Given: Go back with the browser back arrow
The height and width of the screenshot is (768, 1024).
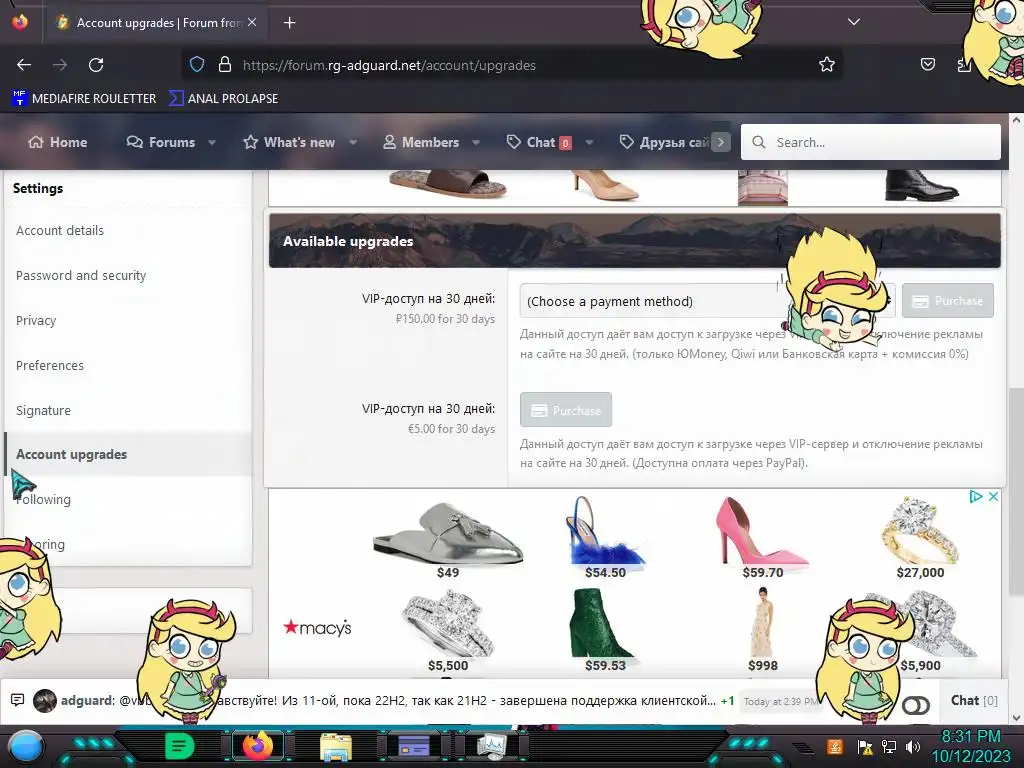Looking at the screenshot, I should click(x=24, y=65).
